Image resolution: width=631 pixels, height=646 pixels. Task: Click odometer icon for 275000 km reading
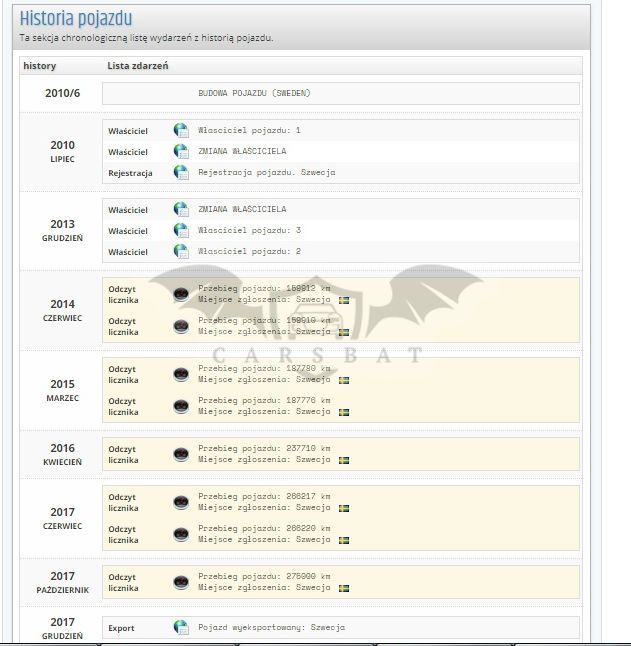coord(181,583)
